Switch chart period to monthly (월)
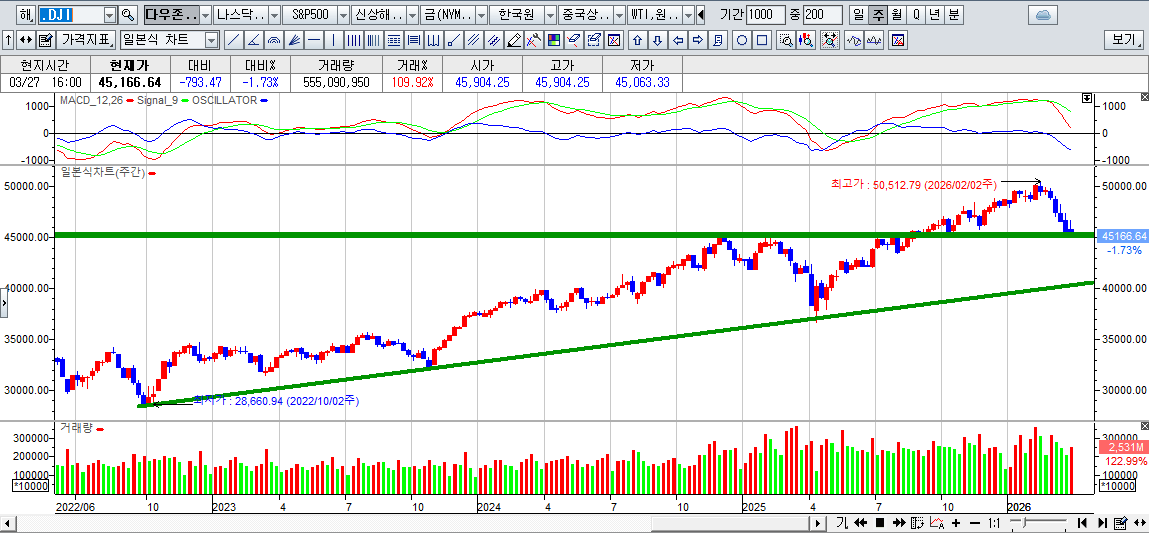 click(x=896, y=15)
